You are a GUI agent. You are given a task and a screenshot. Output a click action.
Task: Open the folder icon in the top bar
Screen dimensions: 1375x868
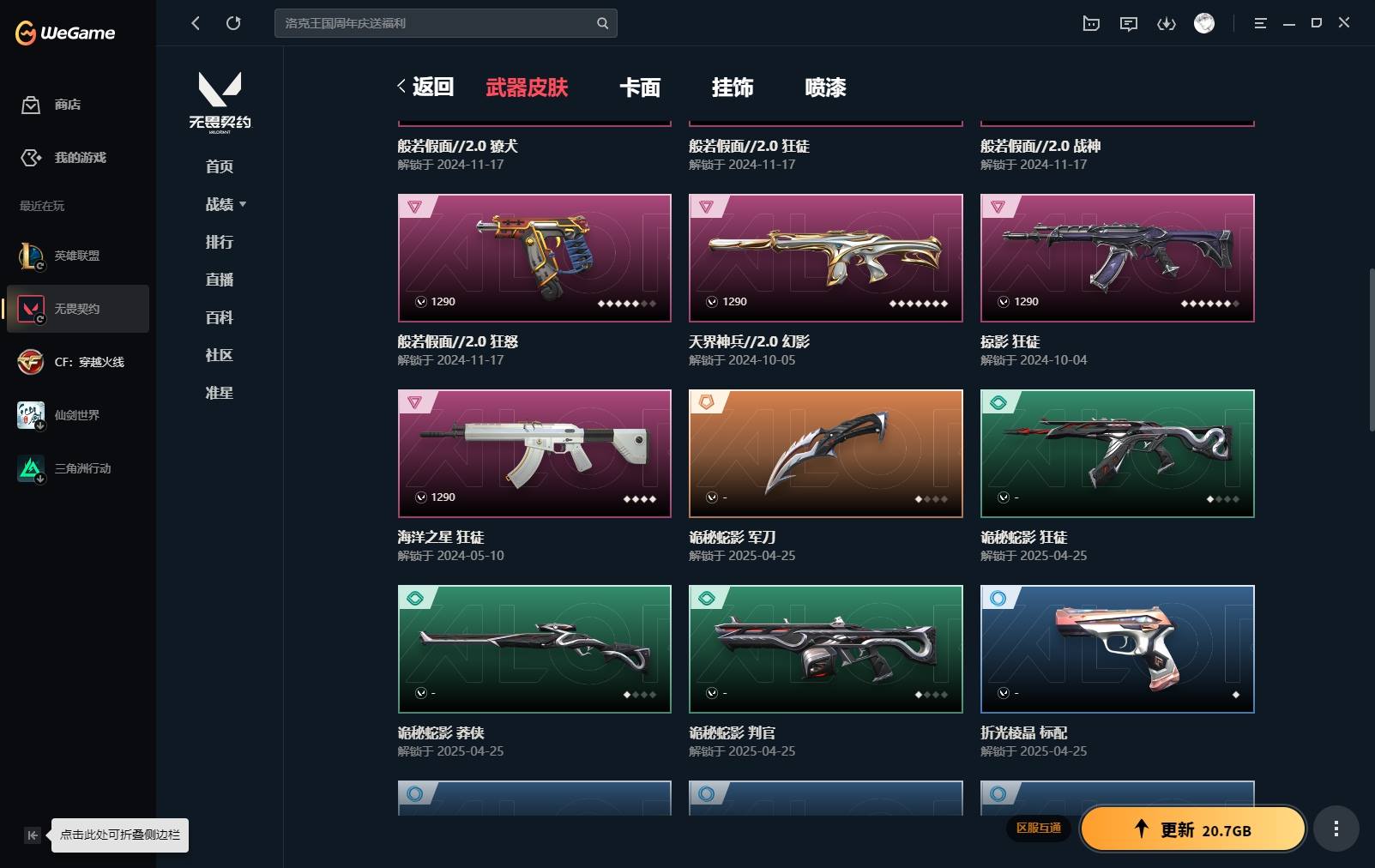[1091, 23]
